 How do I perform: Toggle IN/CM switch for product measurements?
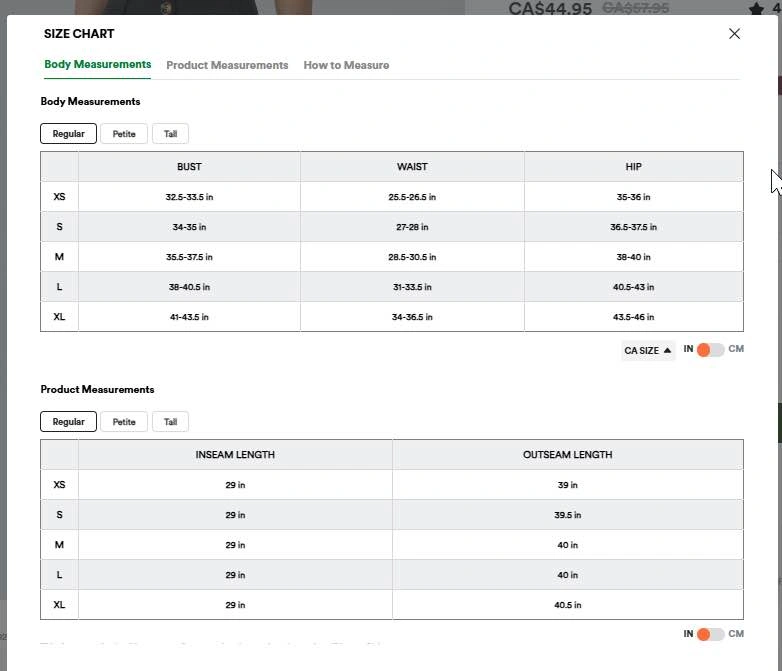tap(710, 634)
